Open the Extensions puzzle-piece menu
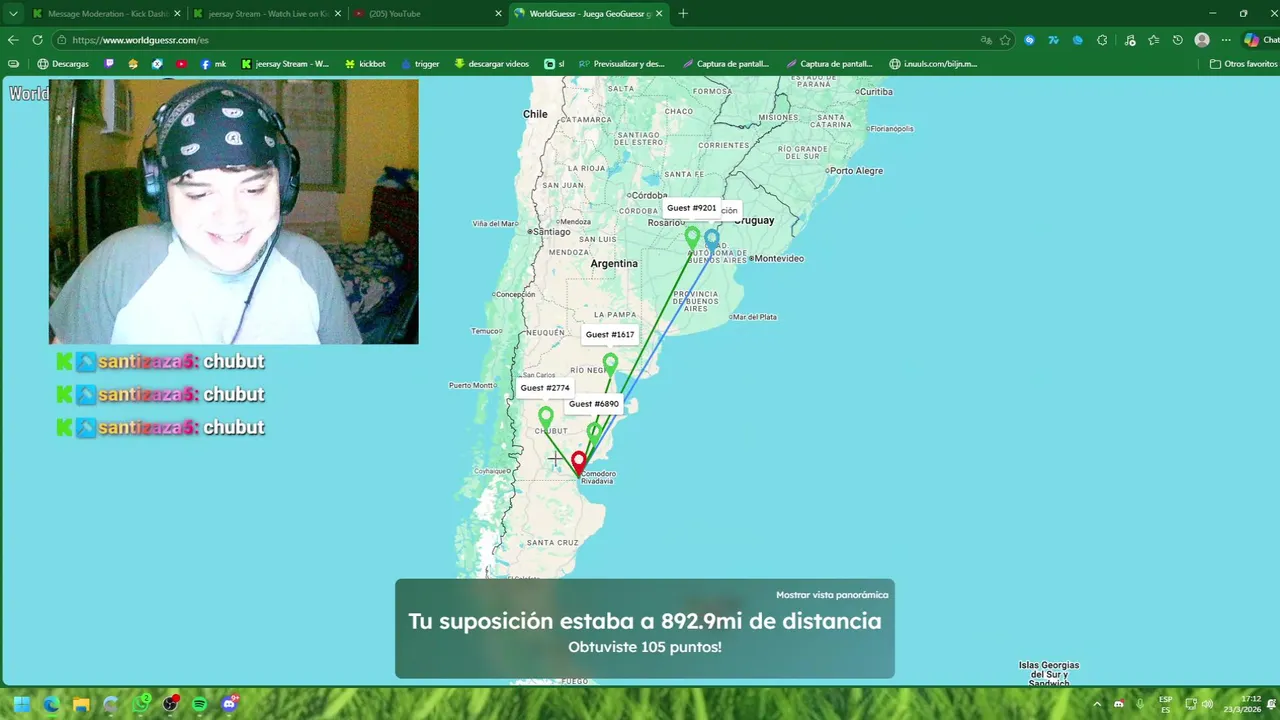 tap(1102, 40)
